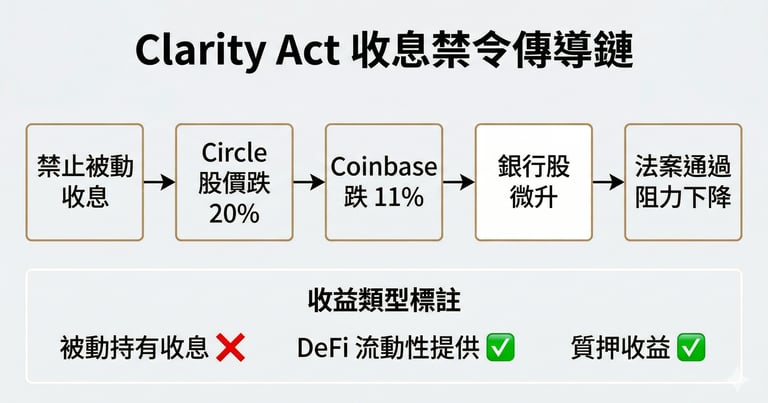
Task: Click the 收益類型標註 heading
Action: [x=384, y=300]
